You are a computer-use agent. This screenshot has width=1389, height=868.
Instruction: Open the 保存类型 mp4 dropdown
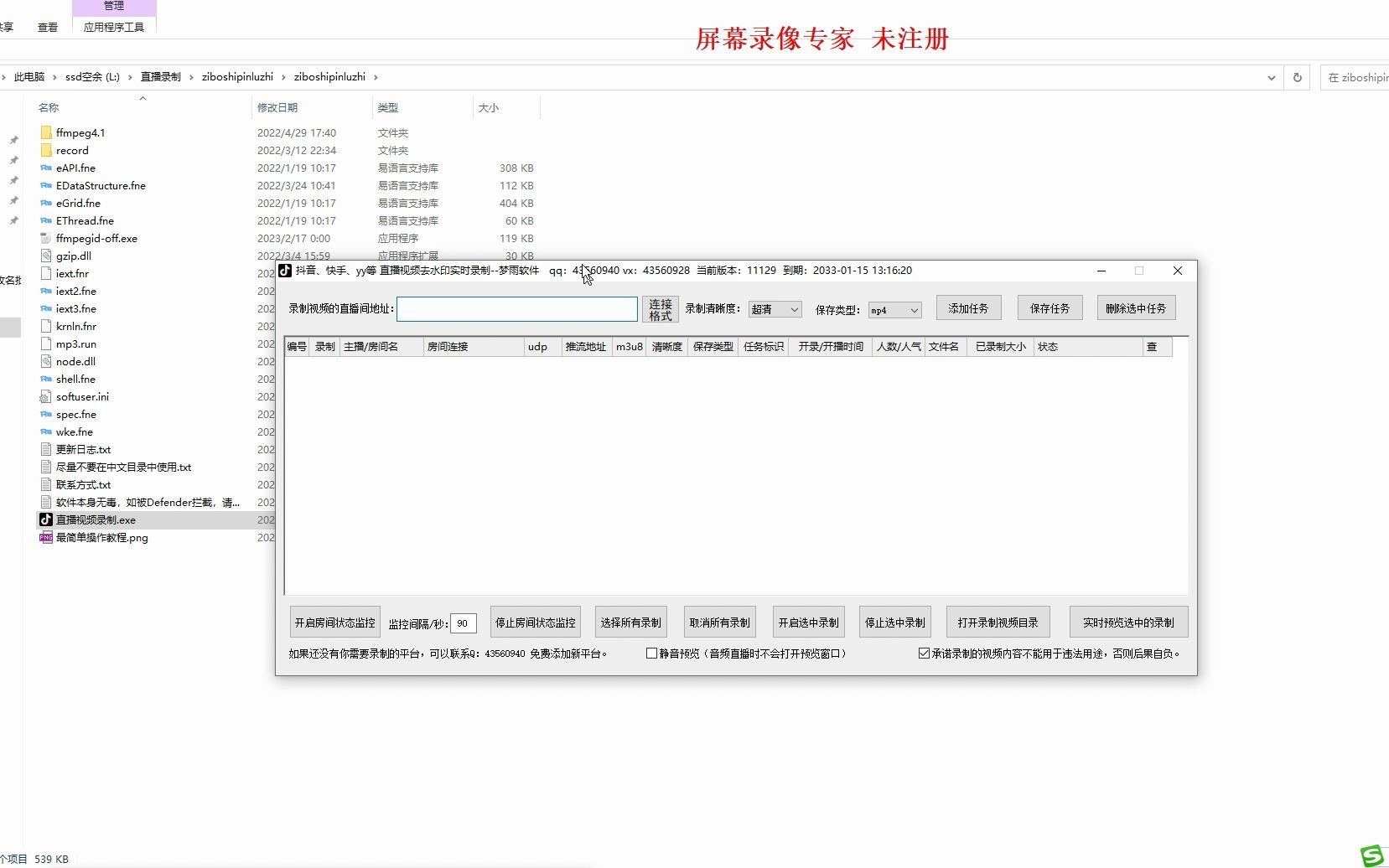coord(894,310)
